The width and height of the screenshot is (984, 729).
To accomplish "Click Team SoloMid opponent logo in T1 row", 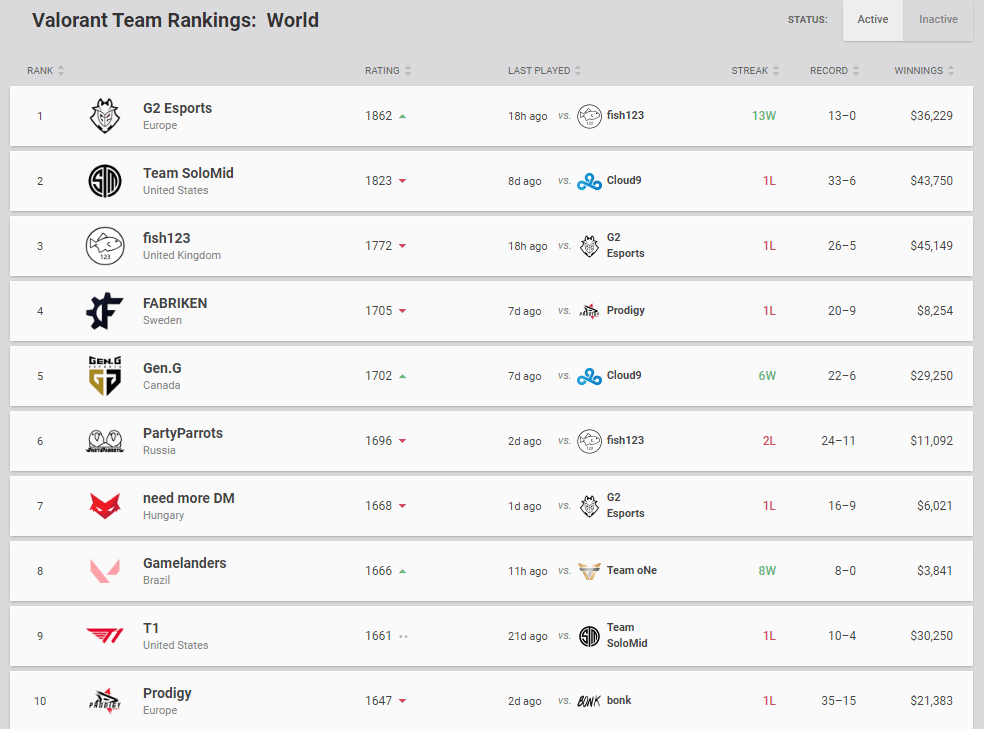I will (x=589, y=636).
